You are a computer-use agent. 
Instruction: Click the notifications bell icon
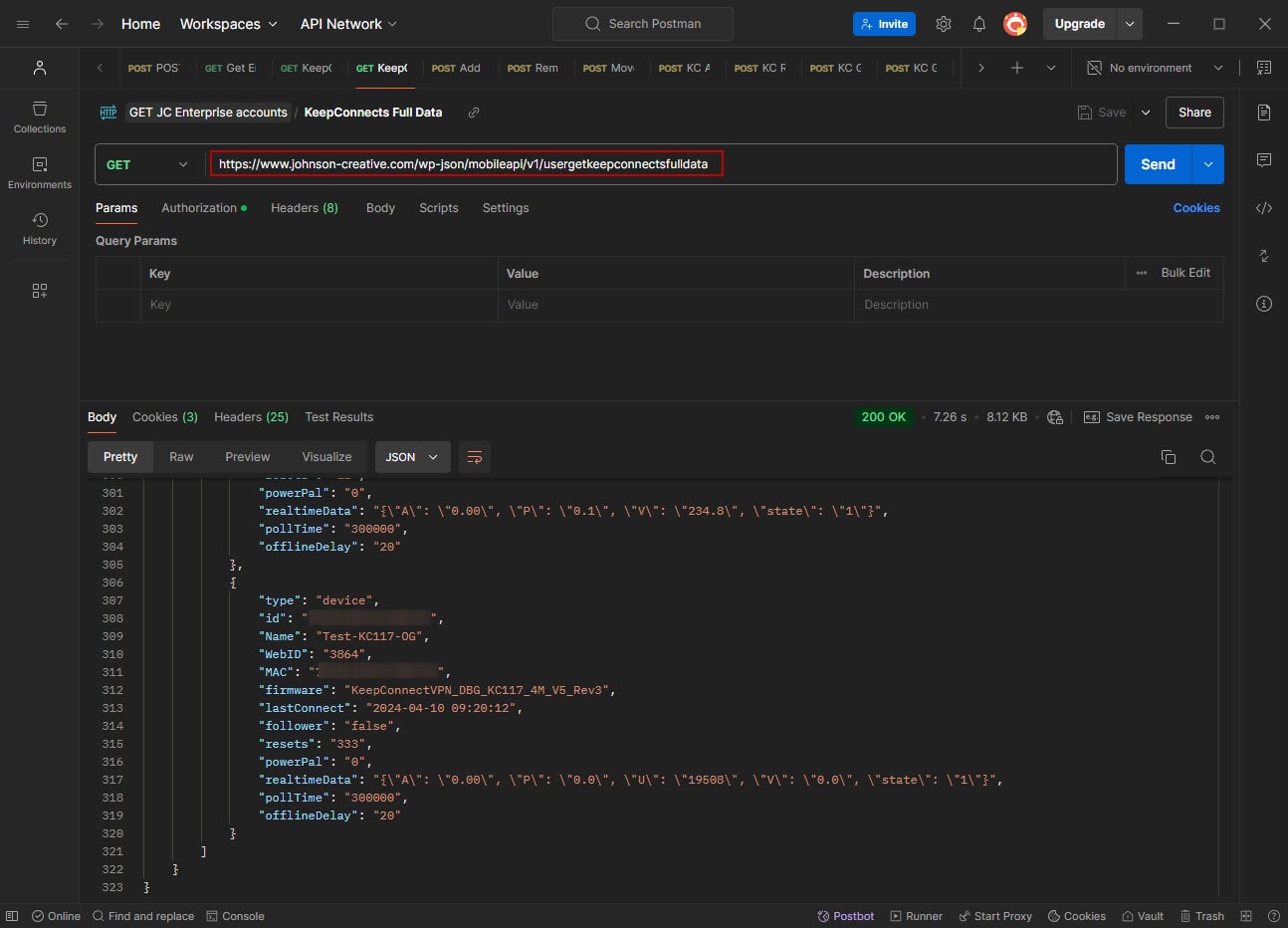(978, 24)
